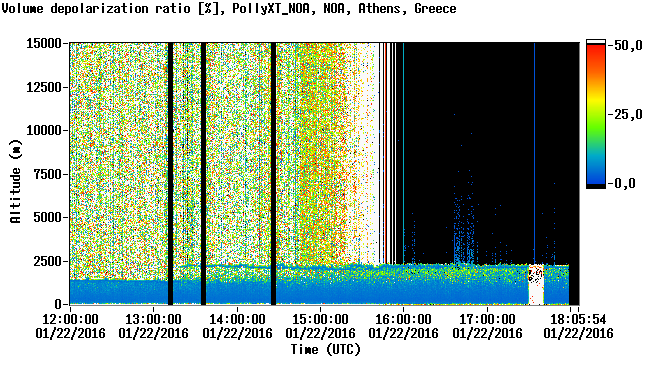Click the 12500 altitude tick label

click(x=44, y=87)
